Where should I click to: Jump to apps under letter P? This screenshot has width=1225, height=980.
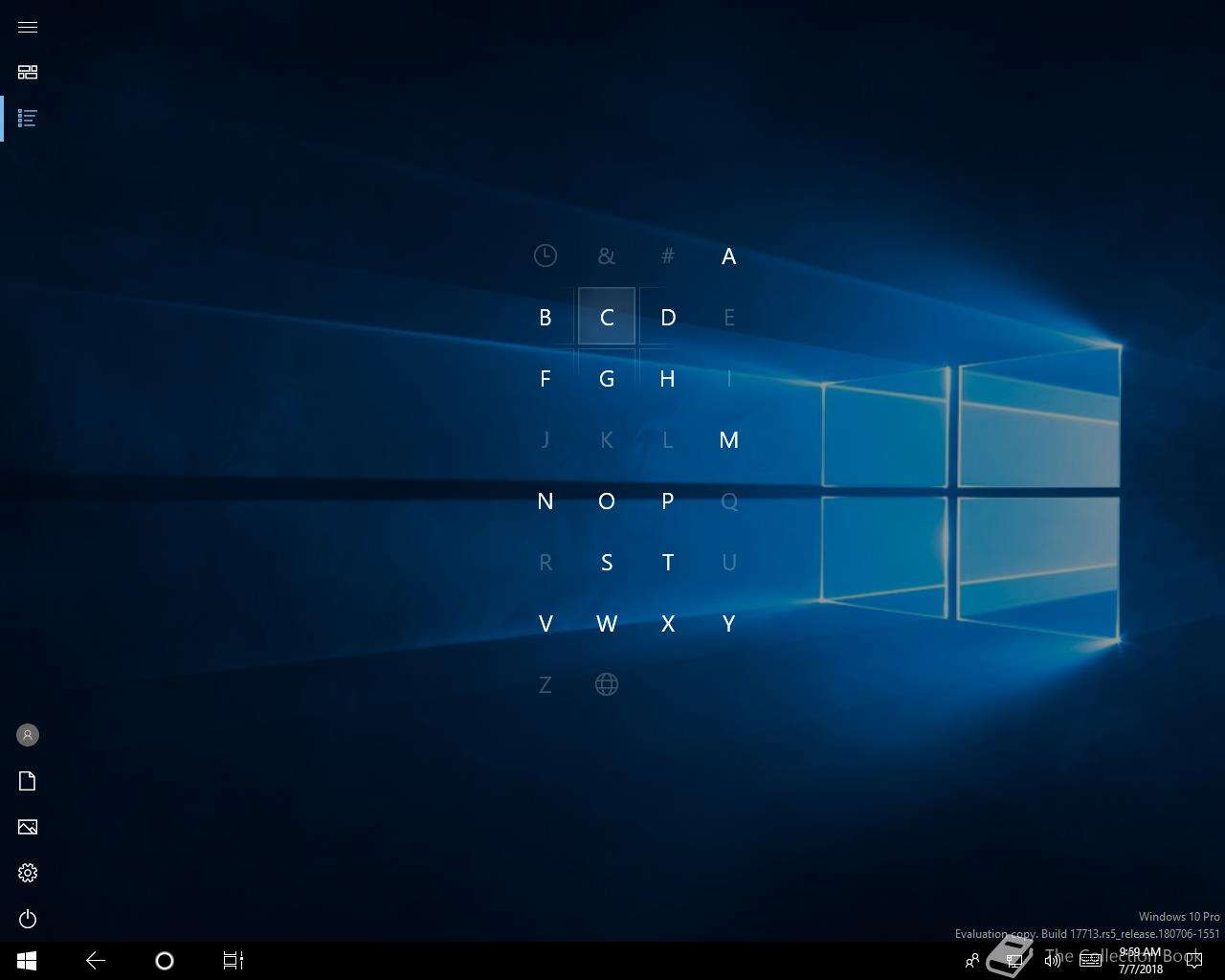(x=668, y=501)
